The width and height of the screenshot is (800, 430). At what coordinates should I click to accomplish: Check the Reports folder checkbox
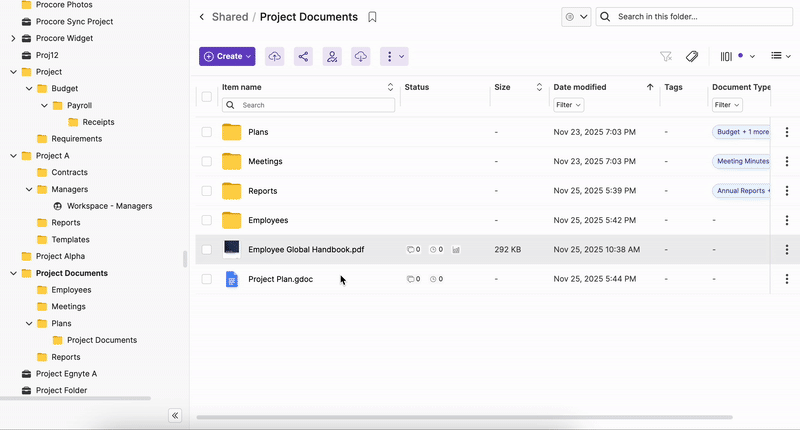pos(207,191)
